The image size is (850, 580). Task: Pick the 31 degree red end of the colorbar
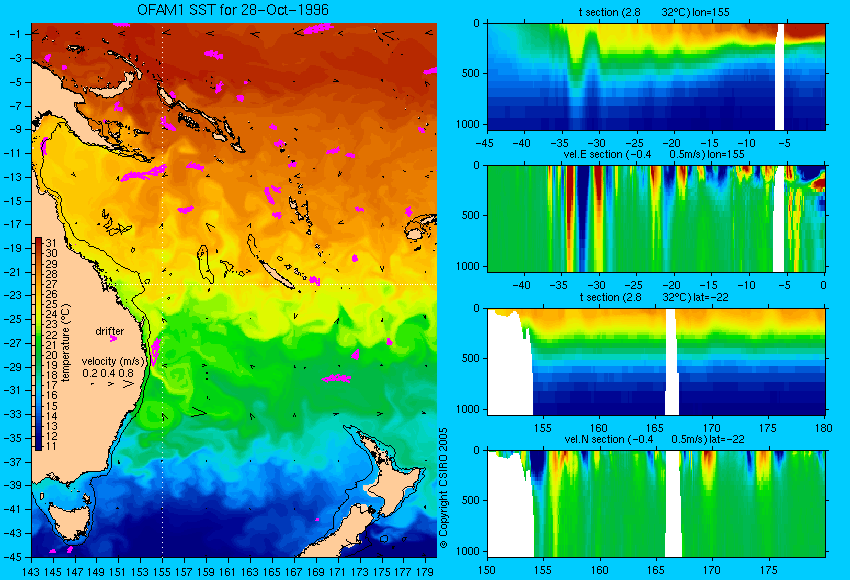pos(38,241)
